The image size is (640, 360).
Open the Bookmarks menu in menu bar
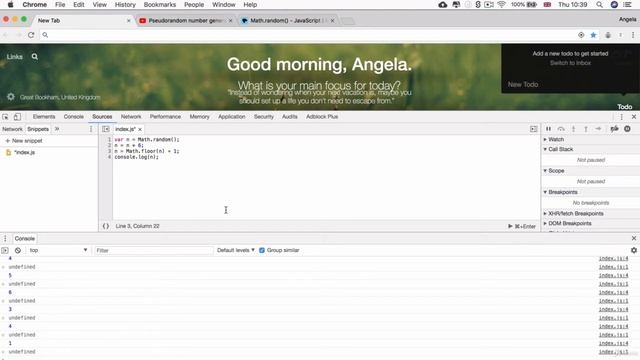tap(160, 5)
